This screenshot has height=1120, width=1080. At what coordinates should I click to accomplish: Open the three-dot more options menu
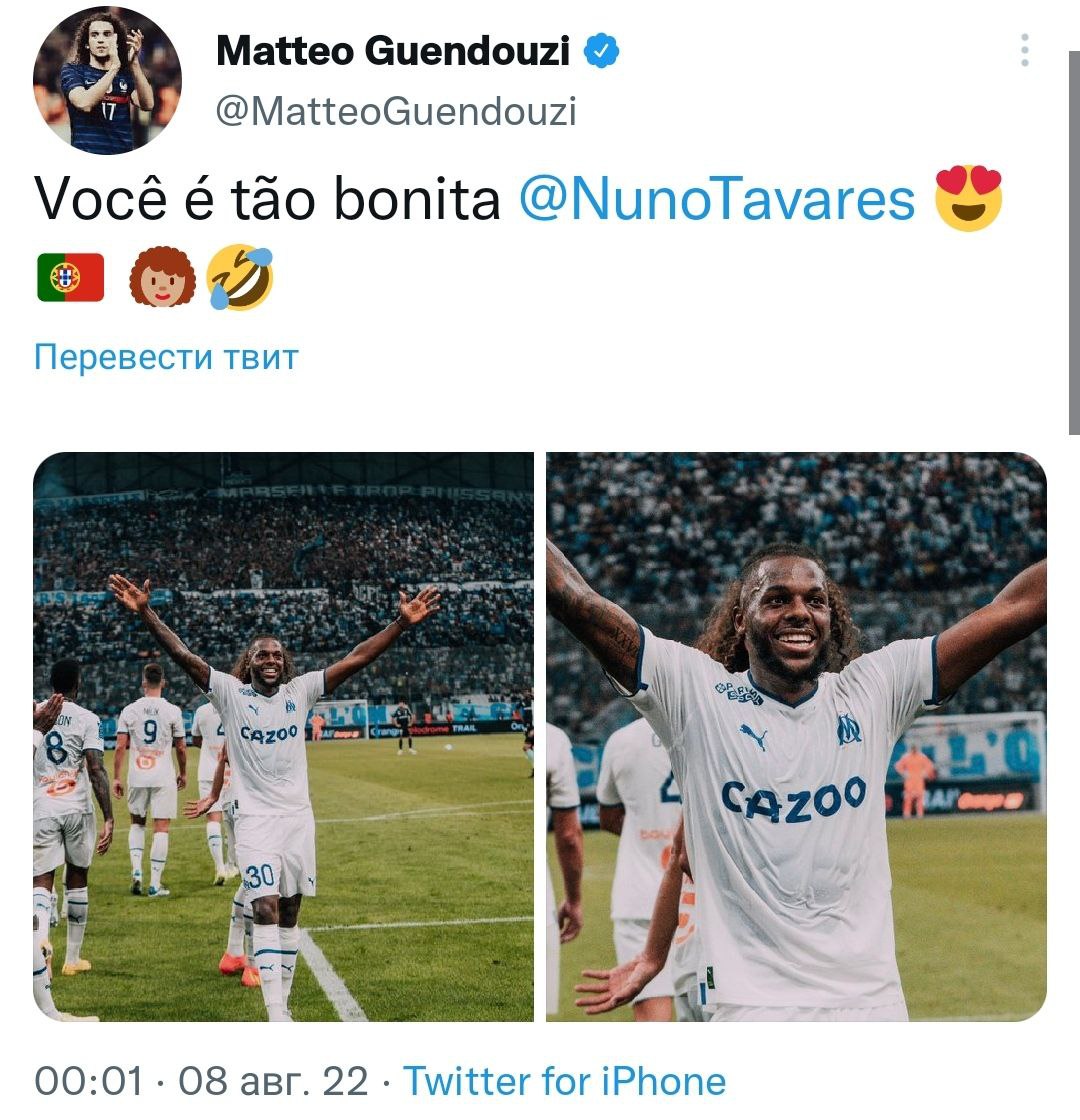coord(1025,50)
